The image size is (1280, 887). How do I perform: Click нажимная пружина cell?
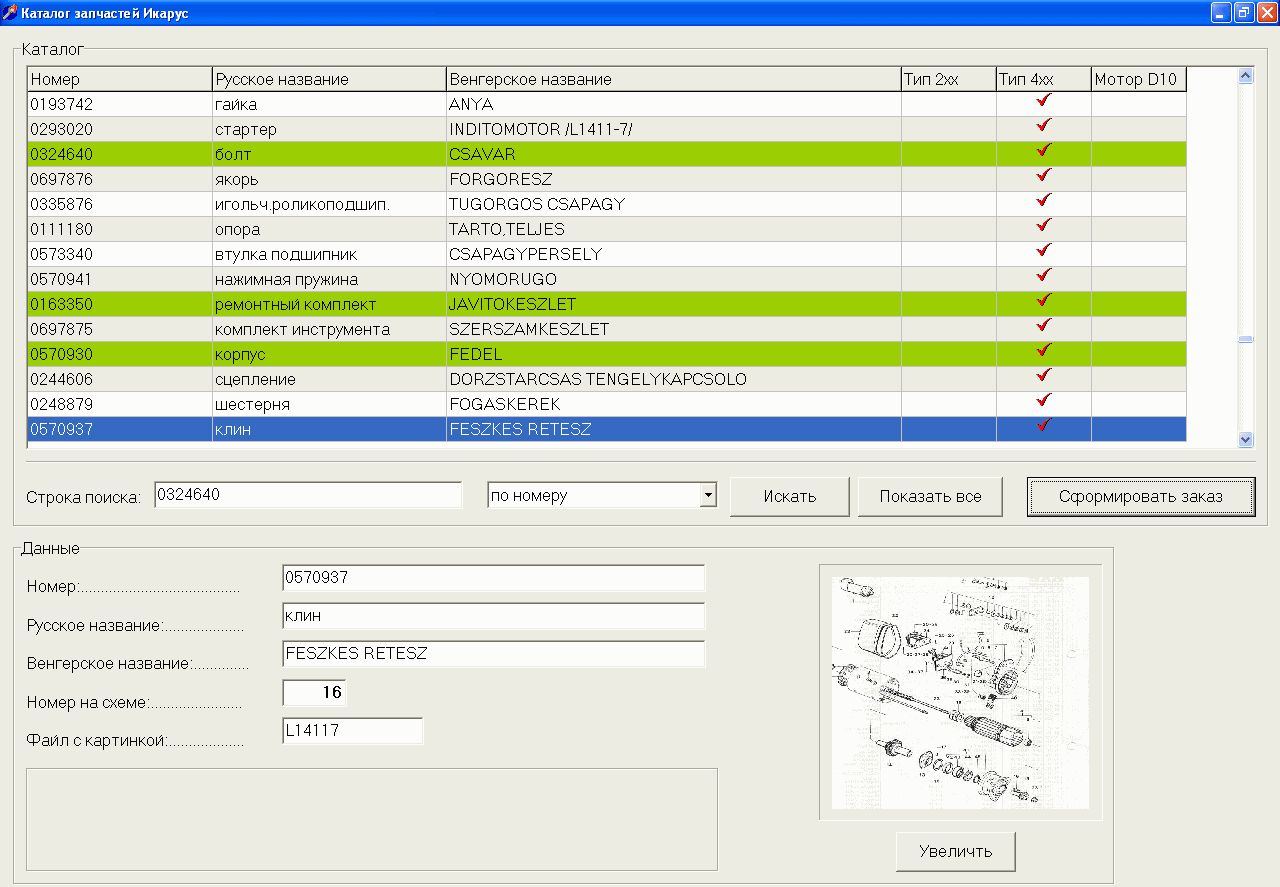pos(329,279)
